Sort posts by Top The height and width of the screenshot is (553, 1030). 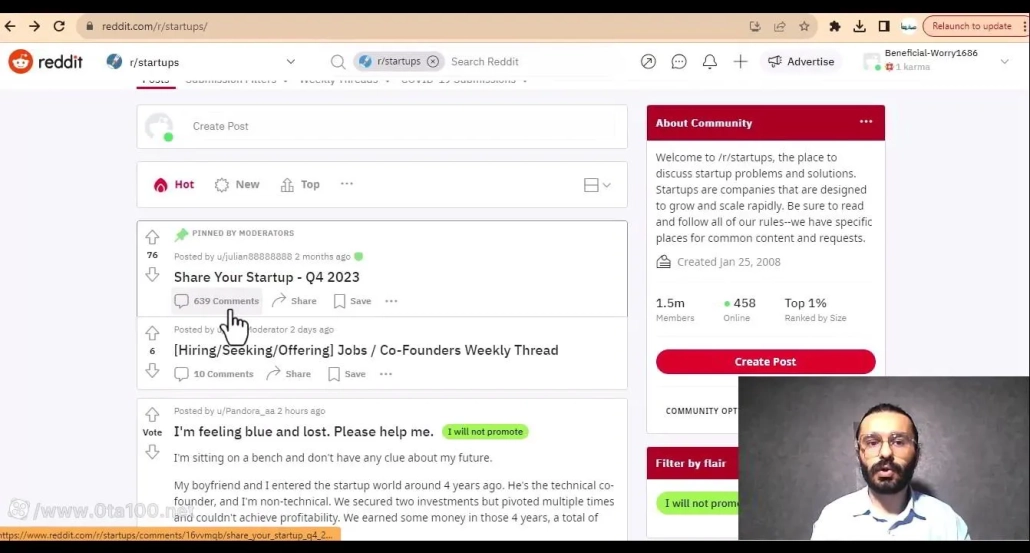300,185
